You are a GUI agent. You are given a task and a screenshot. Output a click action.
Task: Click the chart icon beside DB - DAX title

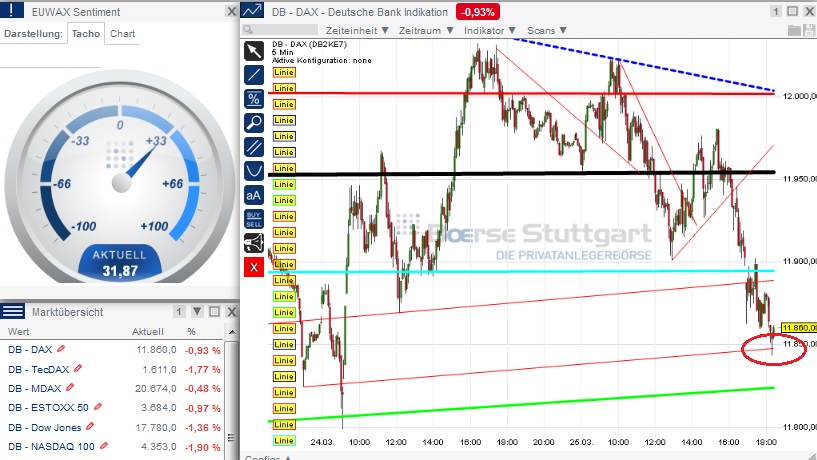tap(253, 11)
